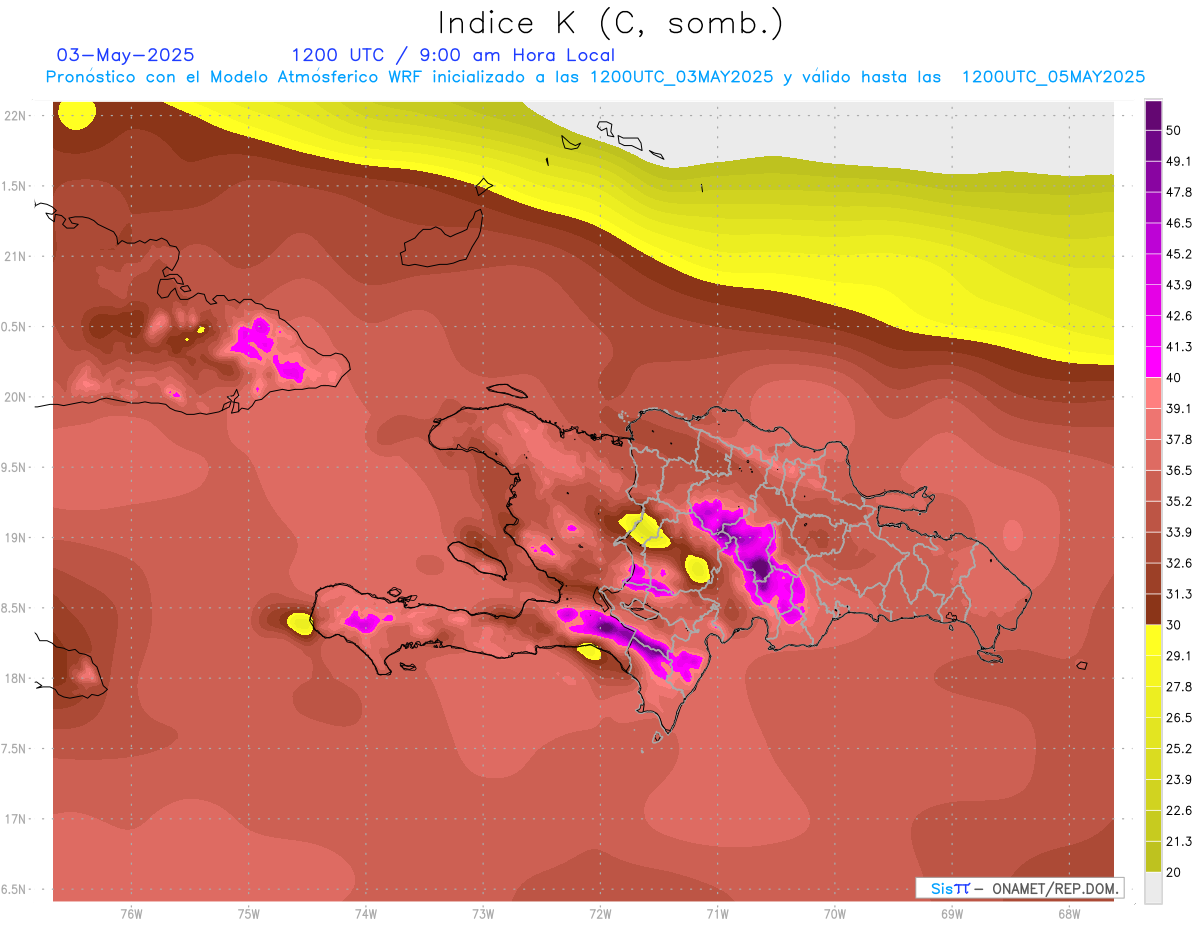Click the 17N latitude label

[17, 819]
